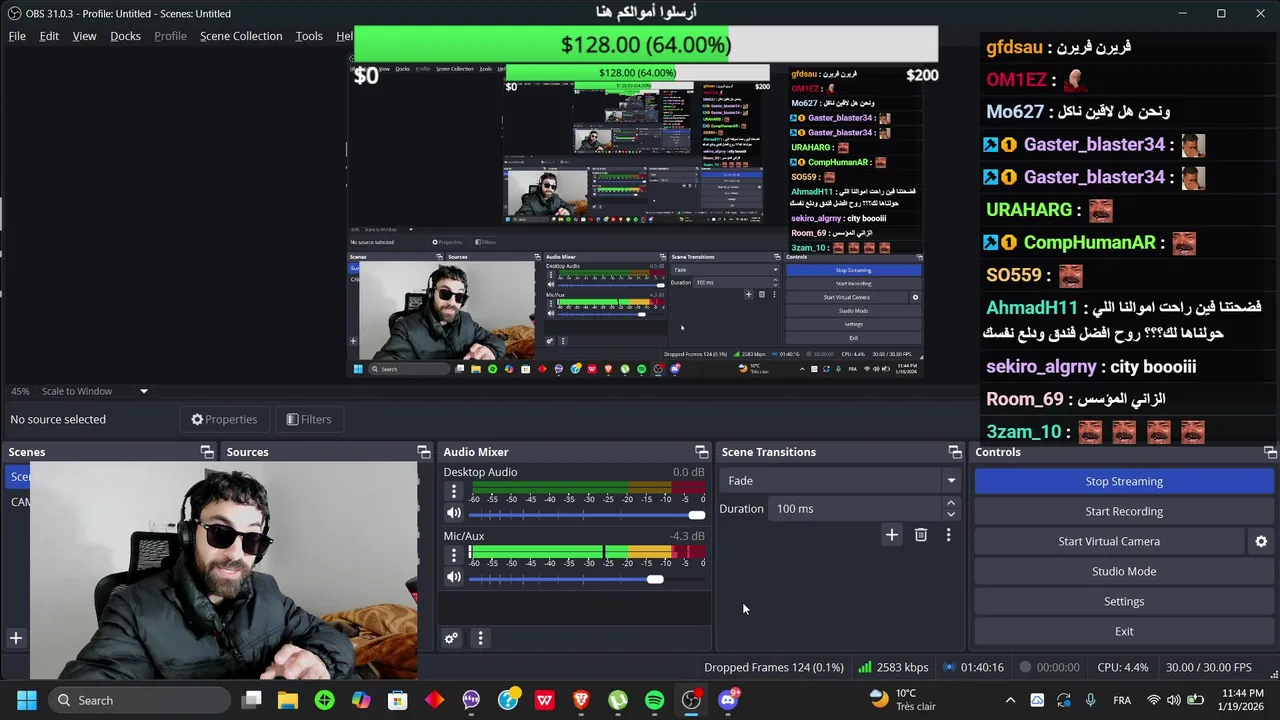The width and height of the screenshot is (1280, 720).
Task: Open OBS Settings button
Action: (1124, 601)
